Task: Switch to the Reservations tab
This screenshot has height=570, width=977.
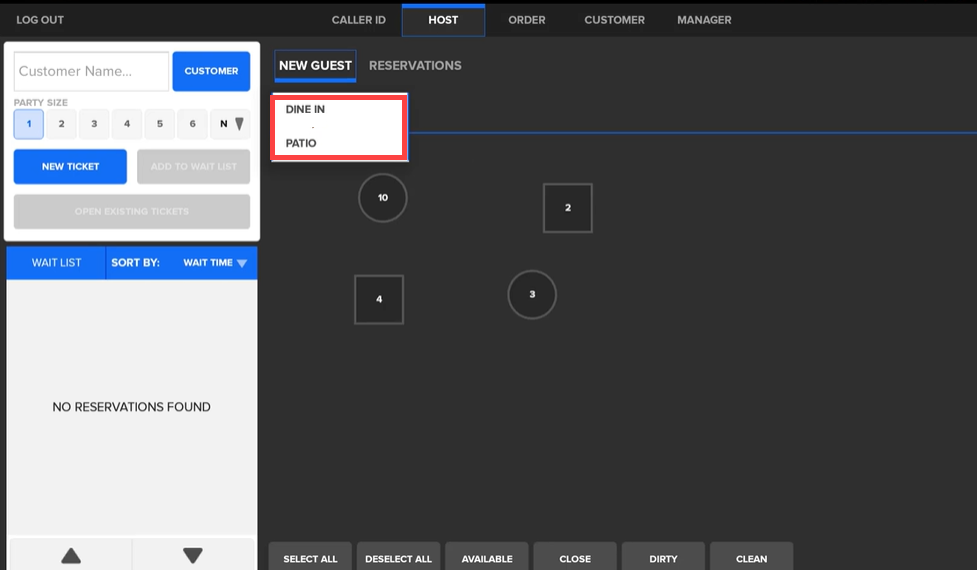Action: click(415, 66)
